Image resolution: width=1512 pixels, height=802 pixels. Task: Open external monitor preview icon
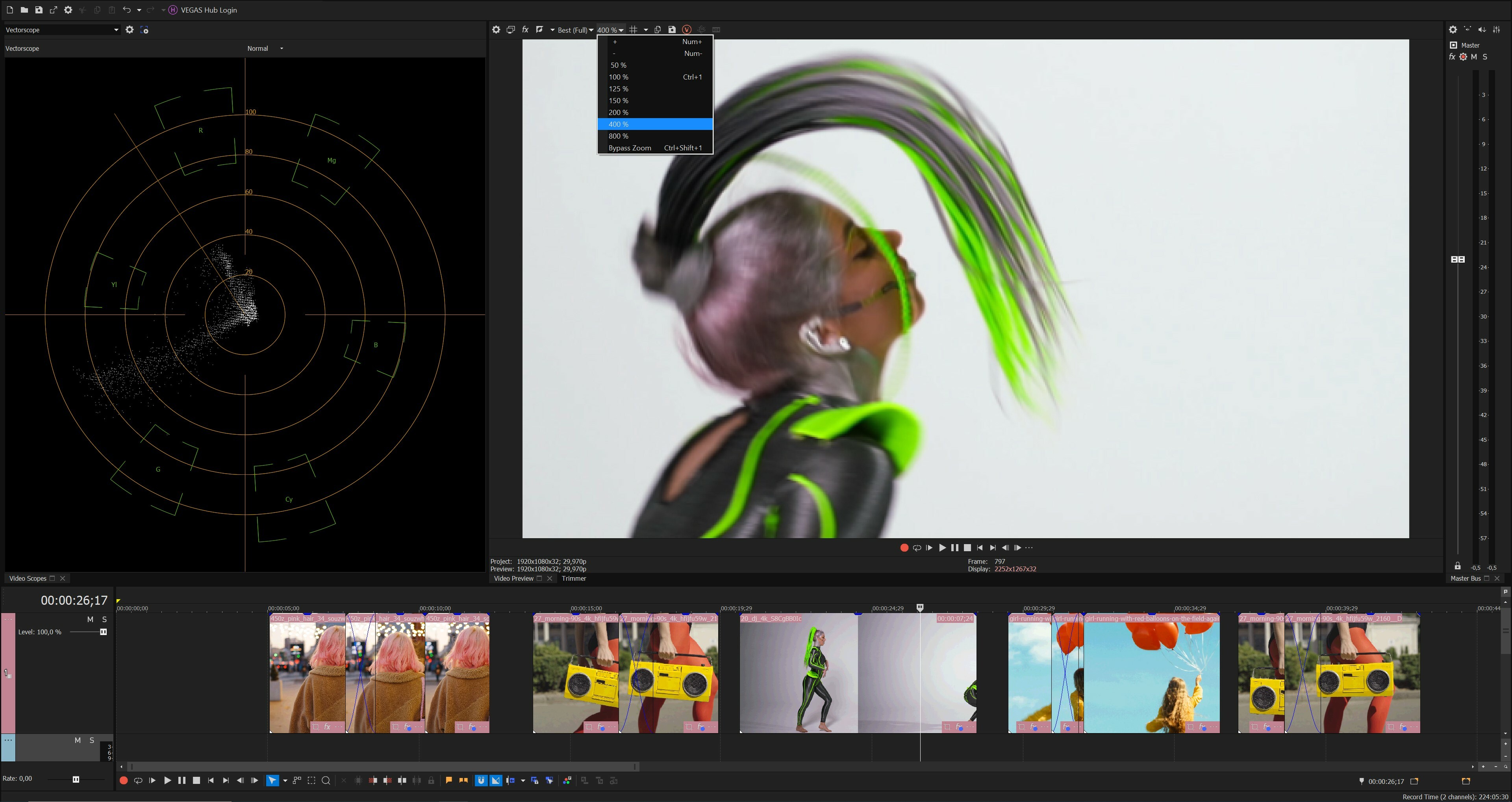point(511,30)
